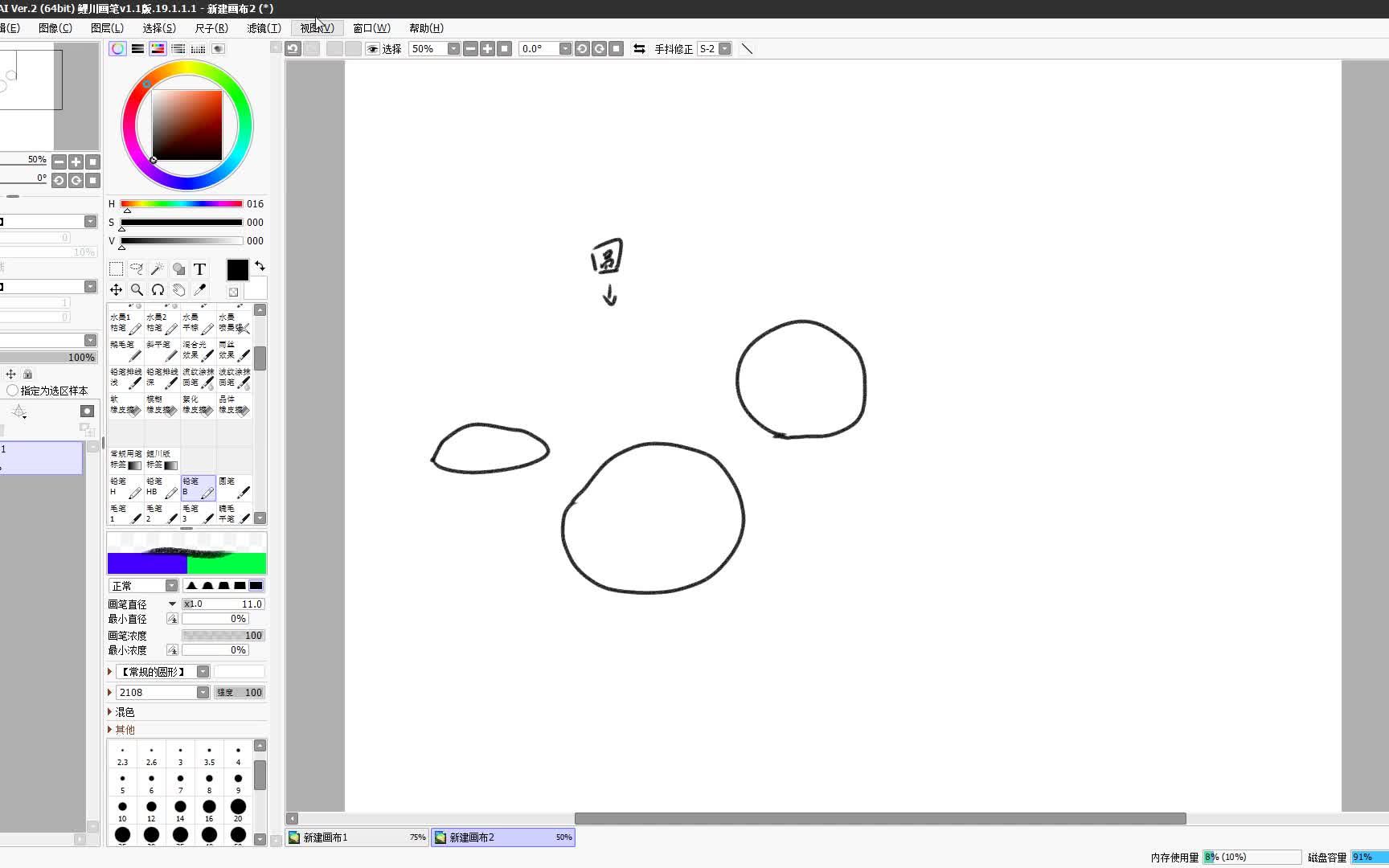Toggle min diameter pressure for 最小直径
The image size is (1389, 868).
pos(172,619)
